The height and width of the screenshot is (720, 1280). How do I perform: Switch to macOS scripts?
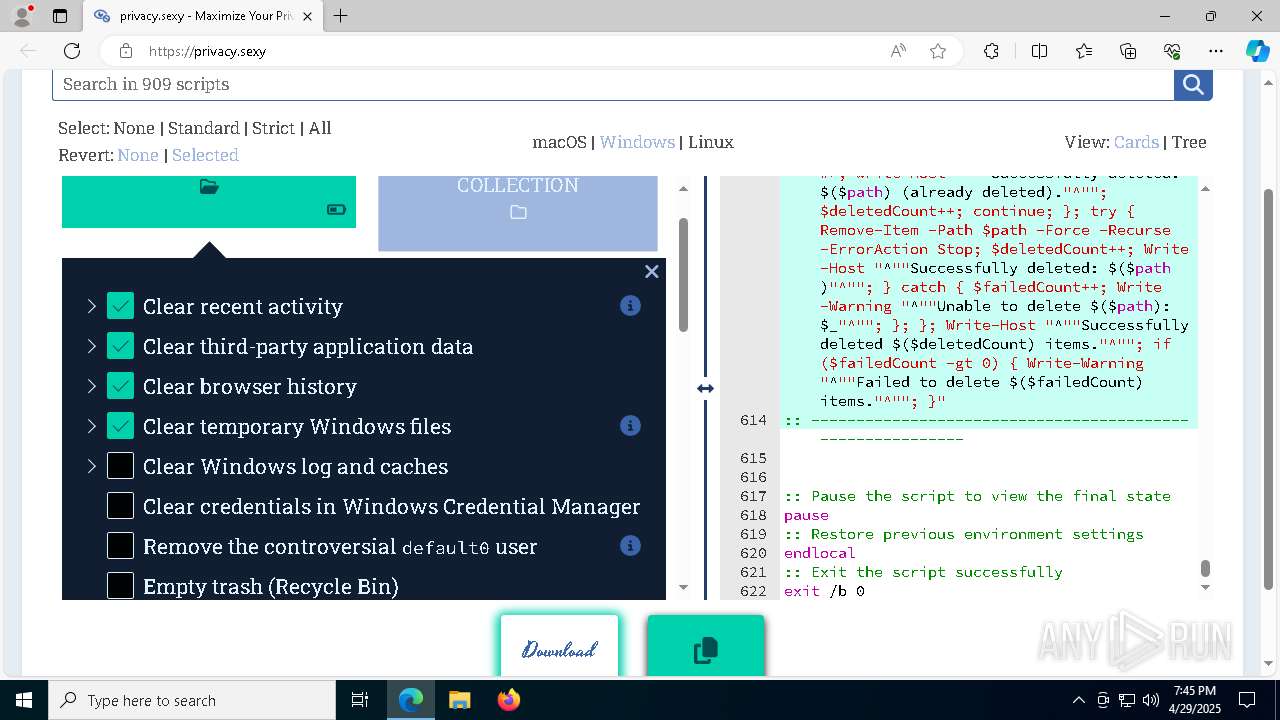point(559,142)
